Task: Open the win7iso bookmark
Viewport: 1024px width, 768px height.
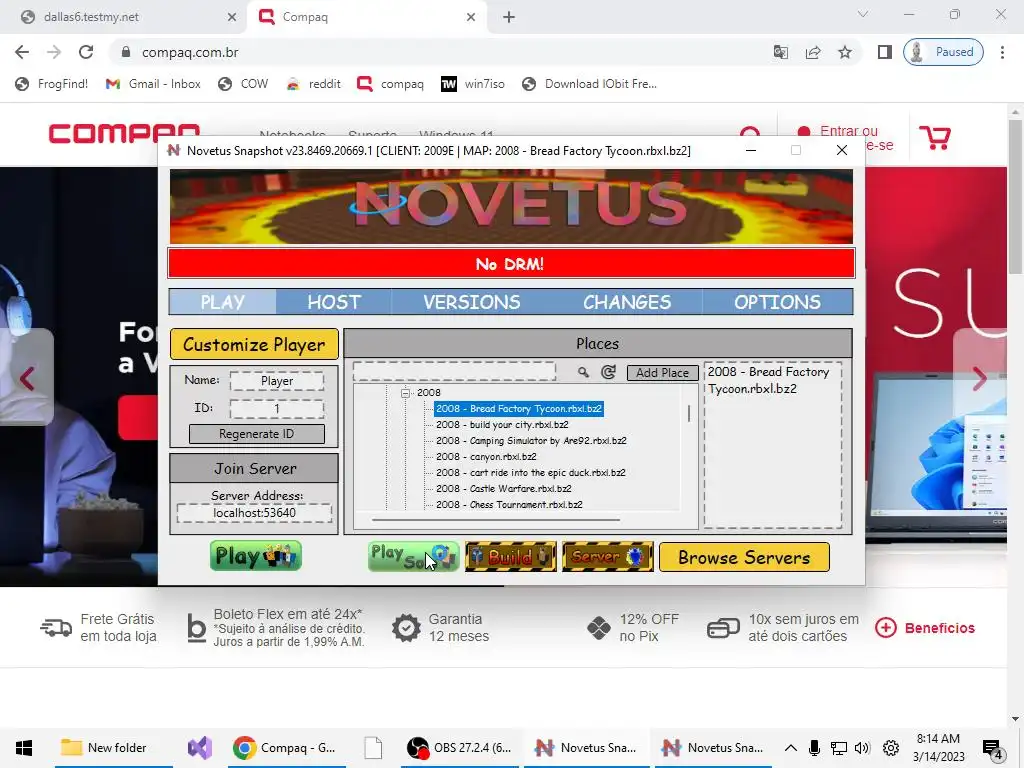Action: [473, 84]
